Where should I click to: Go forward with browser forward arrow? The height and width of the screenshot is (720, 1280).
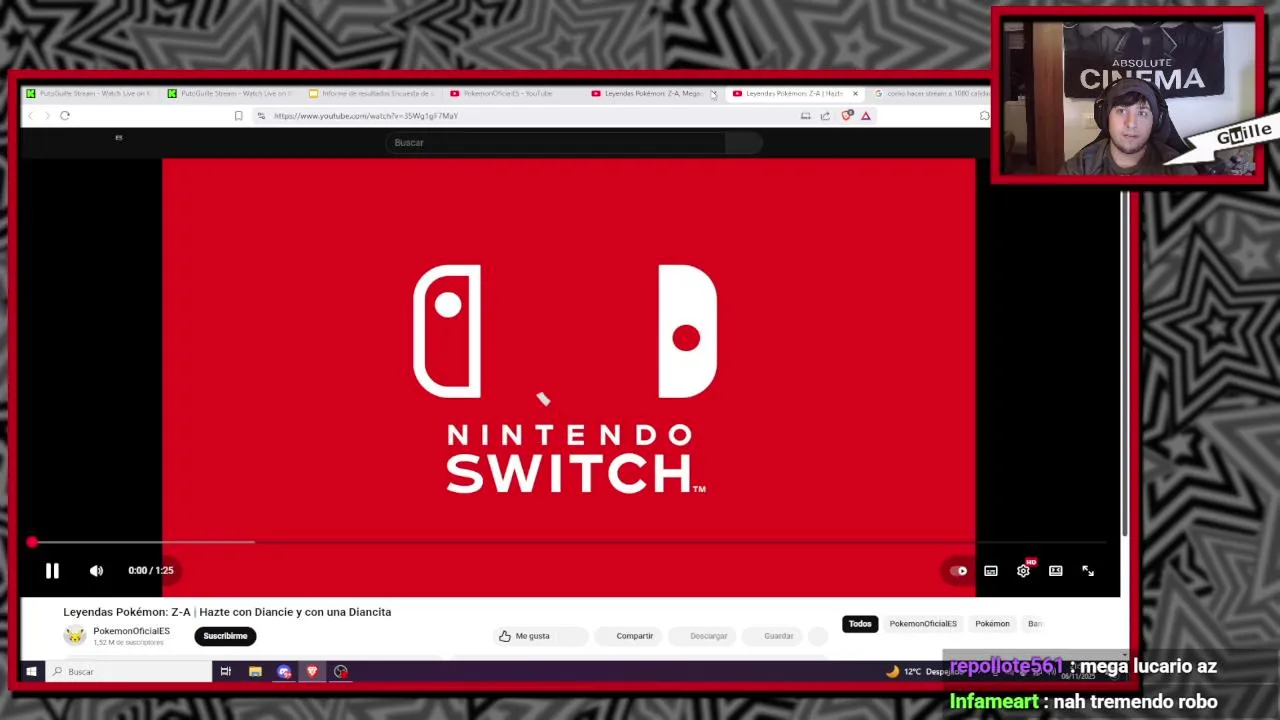[x=46, y=116]
